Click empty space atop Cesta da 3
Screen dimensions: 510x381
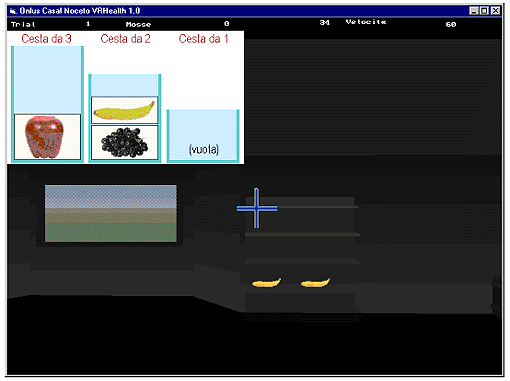coord(47,80)
